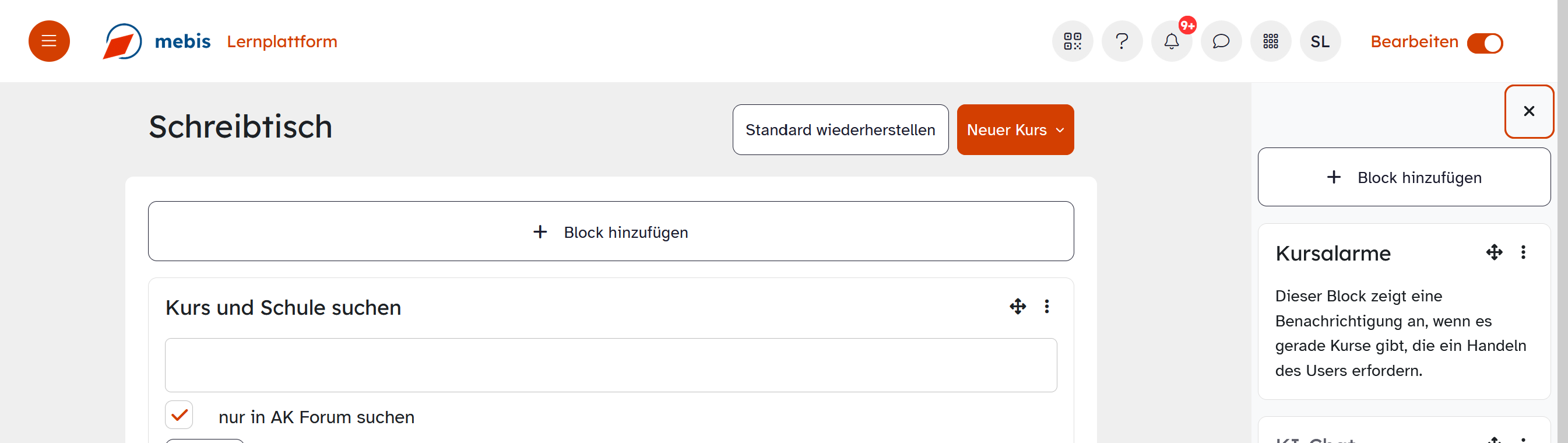The image size is (1568, 443).
Task: Open the messages speech bubble icon
Action: (1221, 41)
